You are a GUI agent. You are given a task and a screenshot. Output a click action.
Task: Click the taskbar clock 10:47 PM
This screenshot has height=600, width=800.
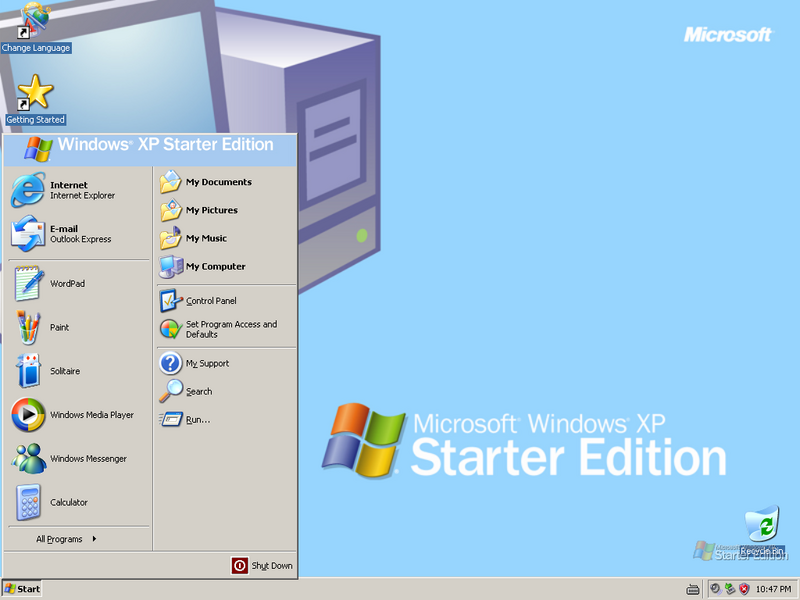coord(773,589)
